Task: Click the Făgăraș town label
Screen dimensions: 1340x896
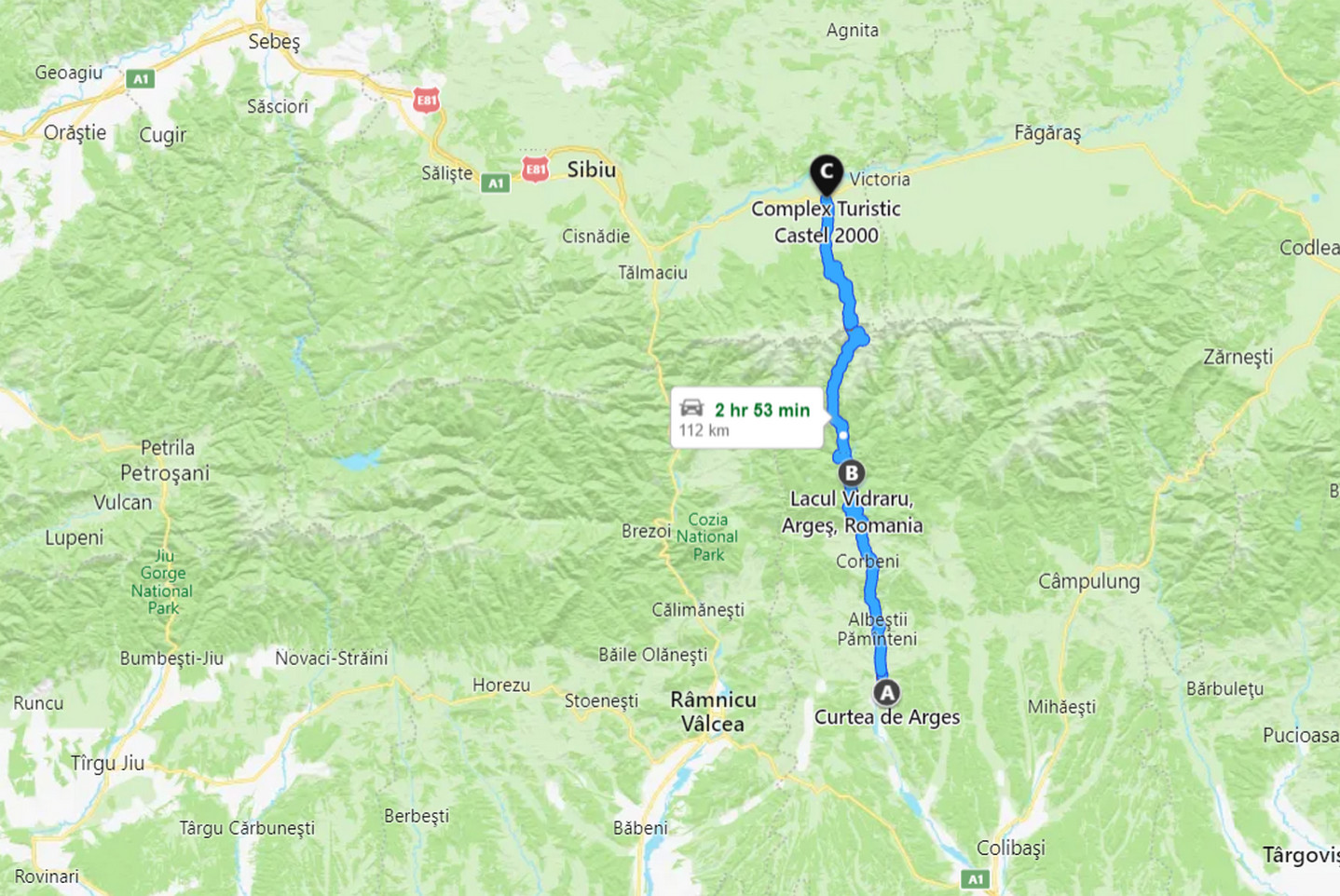Action: pyautogui.click(x=1047, y=133)
